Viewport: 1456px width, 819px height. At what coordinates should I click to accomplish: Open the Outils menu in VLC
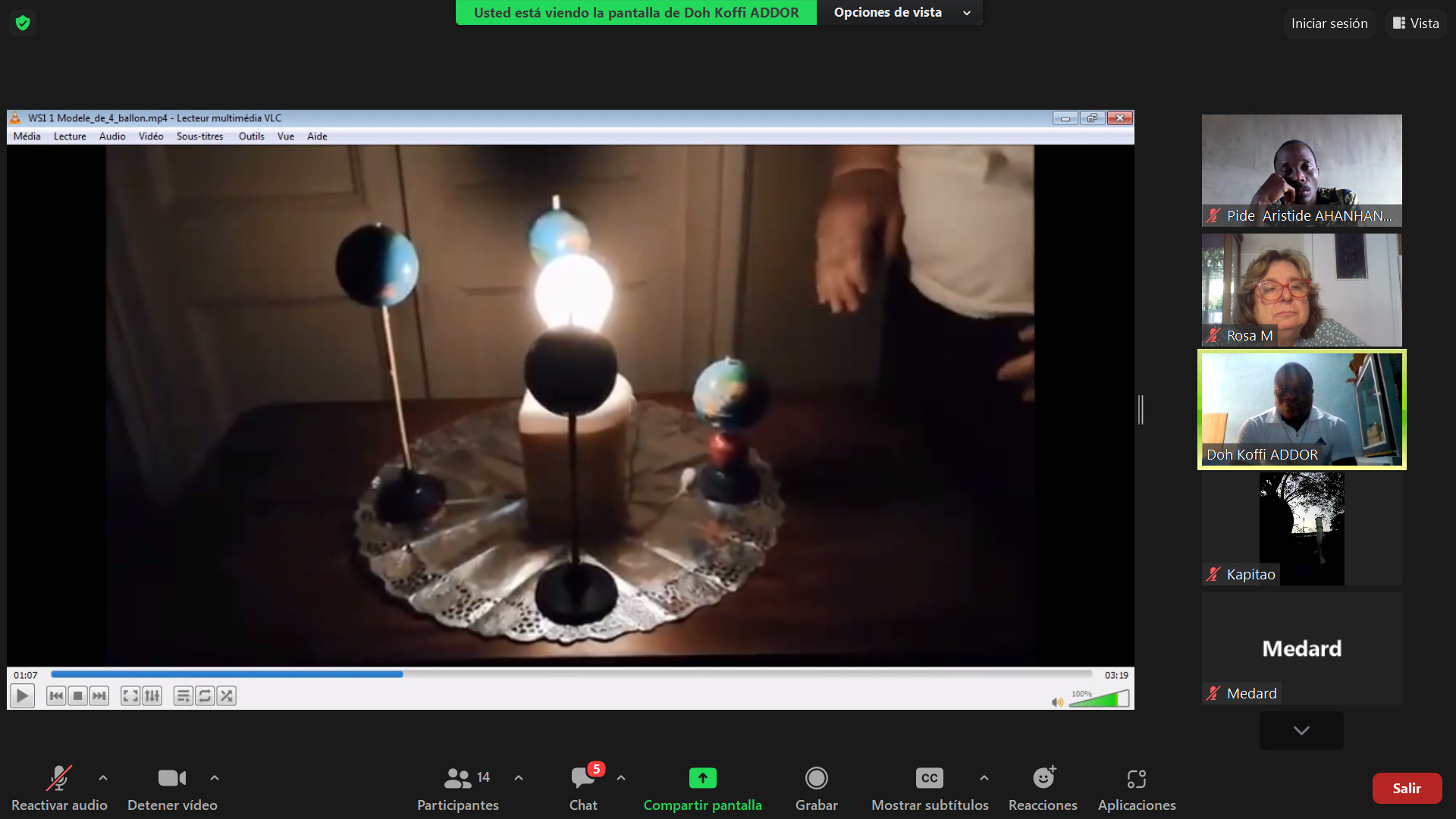point(252,136)
